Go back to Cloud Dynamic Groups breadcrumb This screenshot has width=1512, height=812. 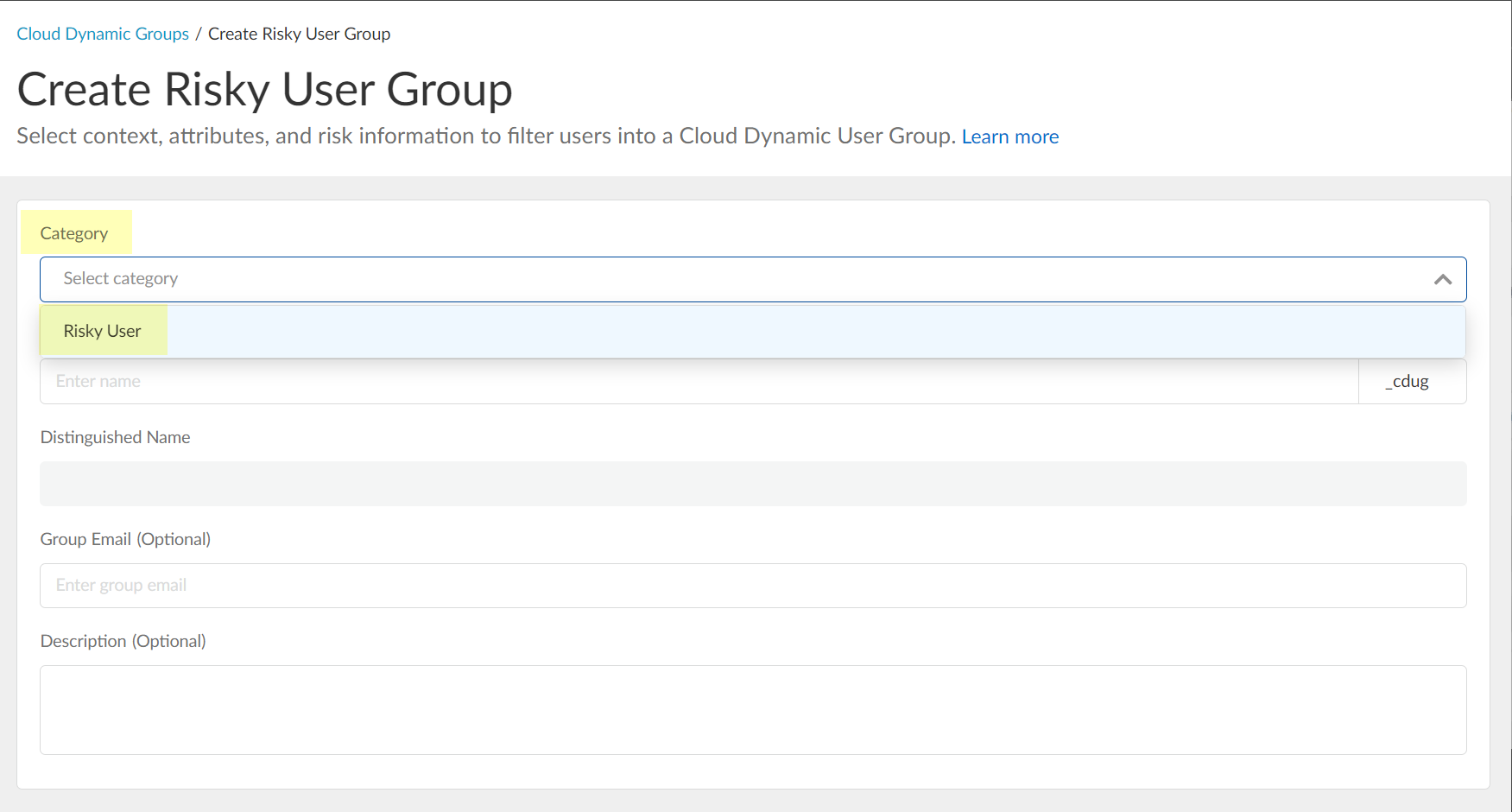click(x=103, y=34)
